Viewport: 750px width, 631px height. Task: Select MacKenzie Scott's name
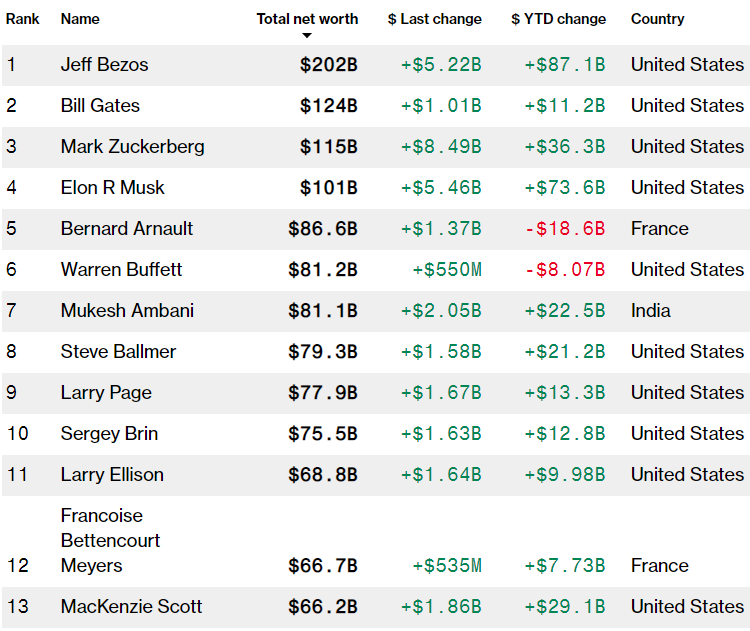131,607
